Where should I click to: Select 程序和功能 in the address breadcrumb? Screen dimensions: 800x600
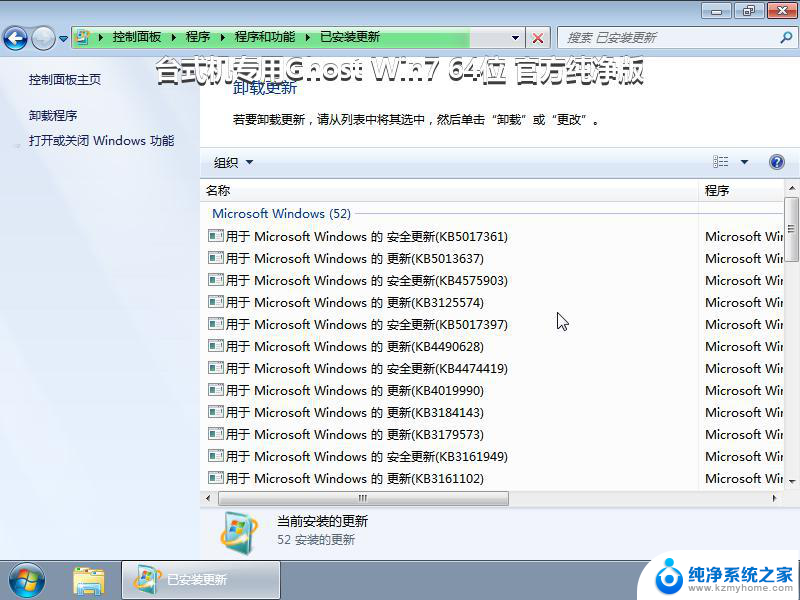(x=265, y=37)
